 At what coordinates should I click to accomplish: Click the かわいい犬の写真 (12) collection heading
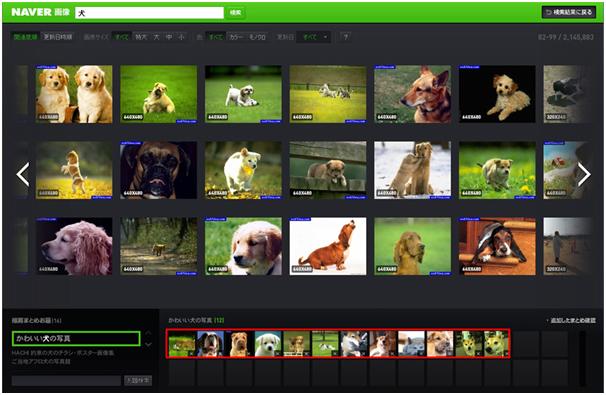(196, 320)
